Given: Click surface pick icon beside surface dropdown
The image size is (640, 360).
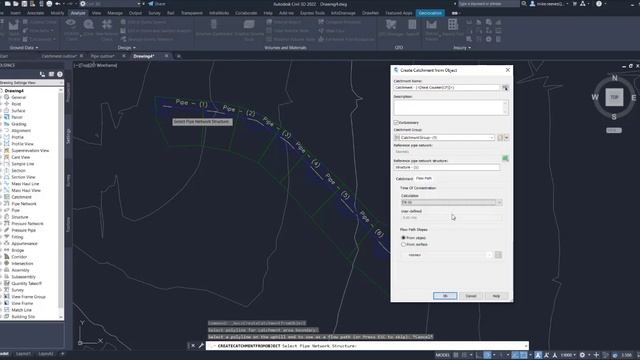Looking at the screenshot, I should click(x=498, y=255).
